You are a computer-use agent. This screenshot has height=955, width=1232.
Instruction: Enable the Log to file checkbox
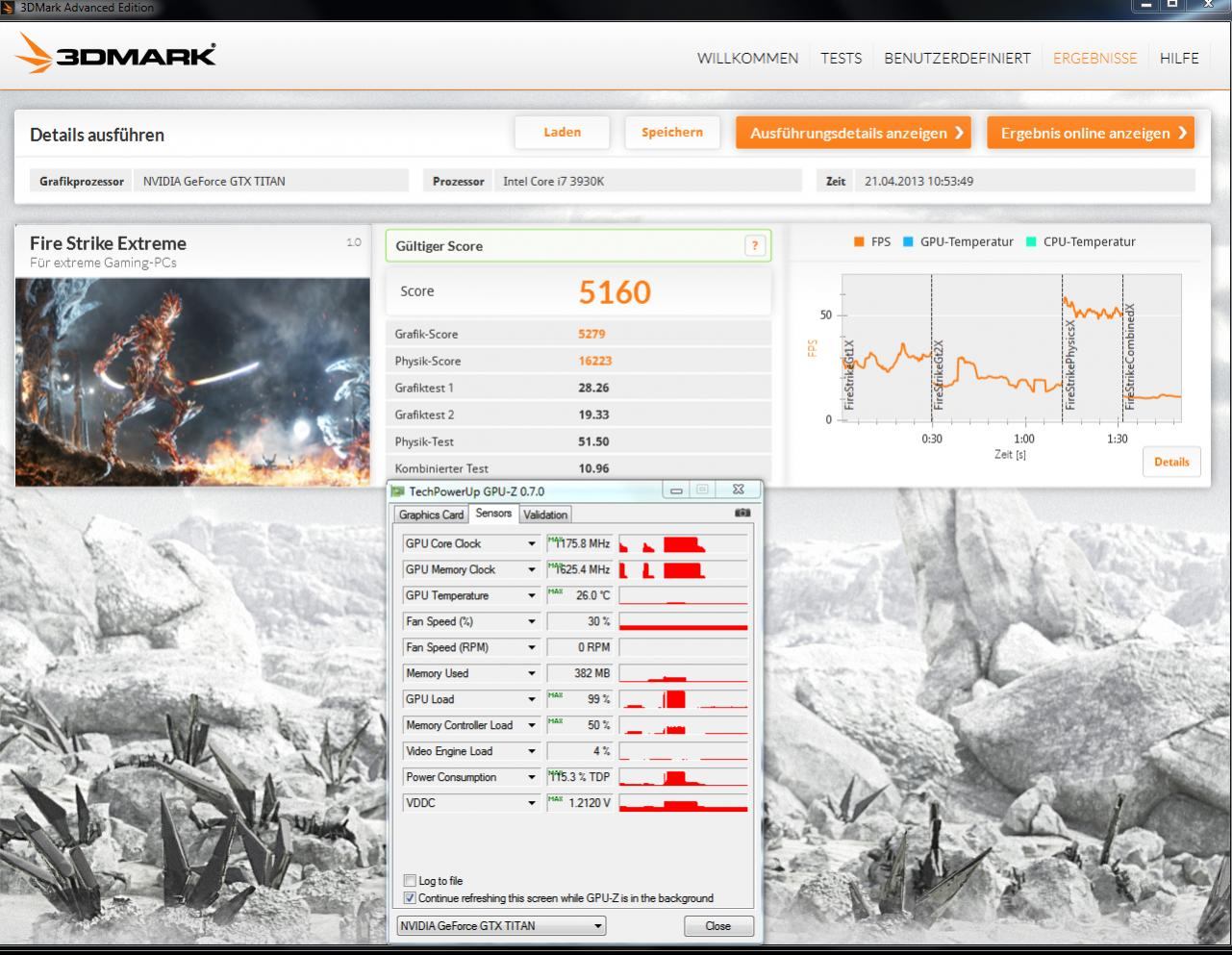pyautogui.click(x=411, y=881)
